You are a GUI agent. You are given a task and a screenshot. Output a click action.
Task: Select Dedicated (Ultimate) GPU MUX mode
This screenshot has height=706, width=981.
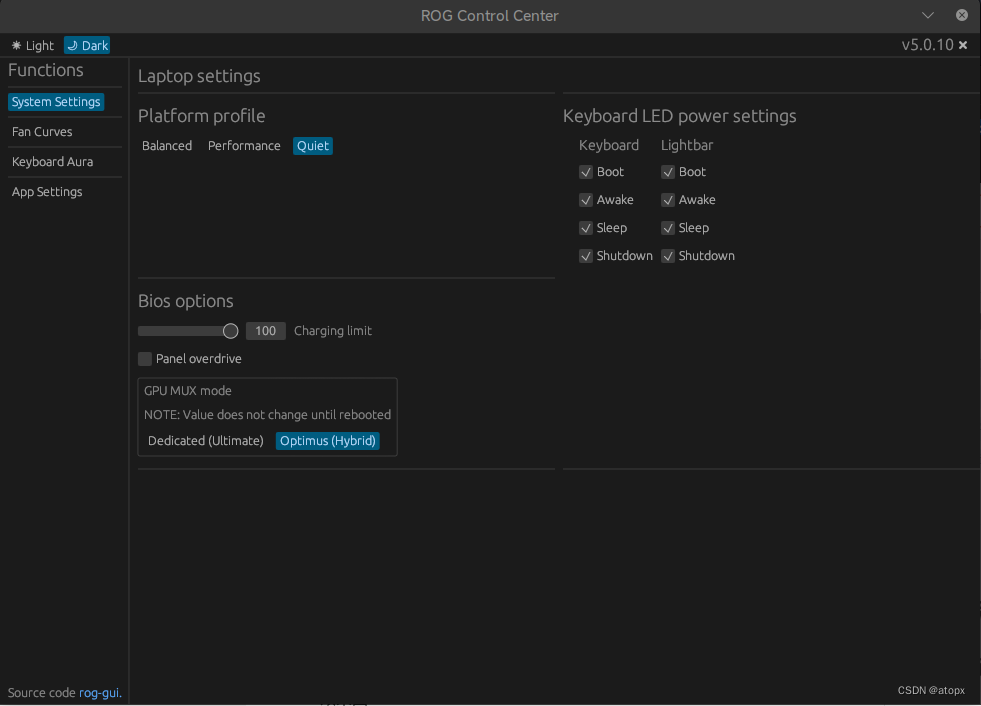206,441
